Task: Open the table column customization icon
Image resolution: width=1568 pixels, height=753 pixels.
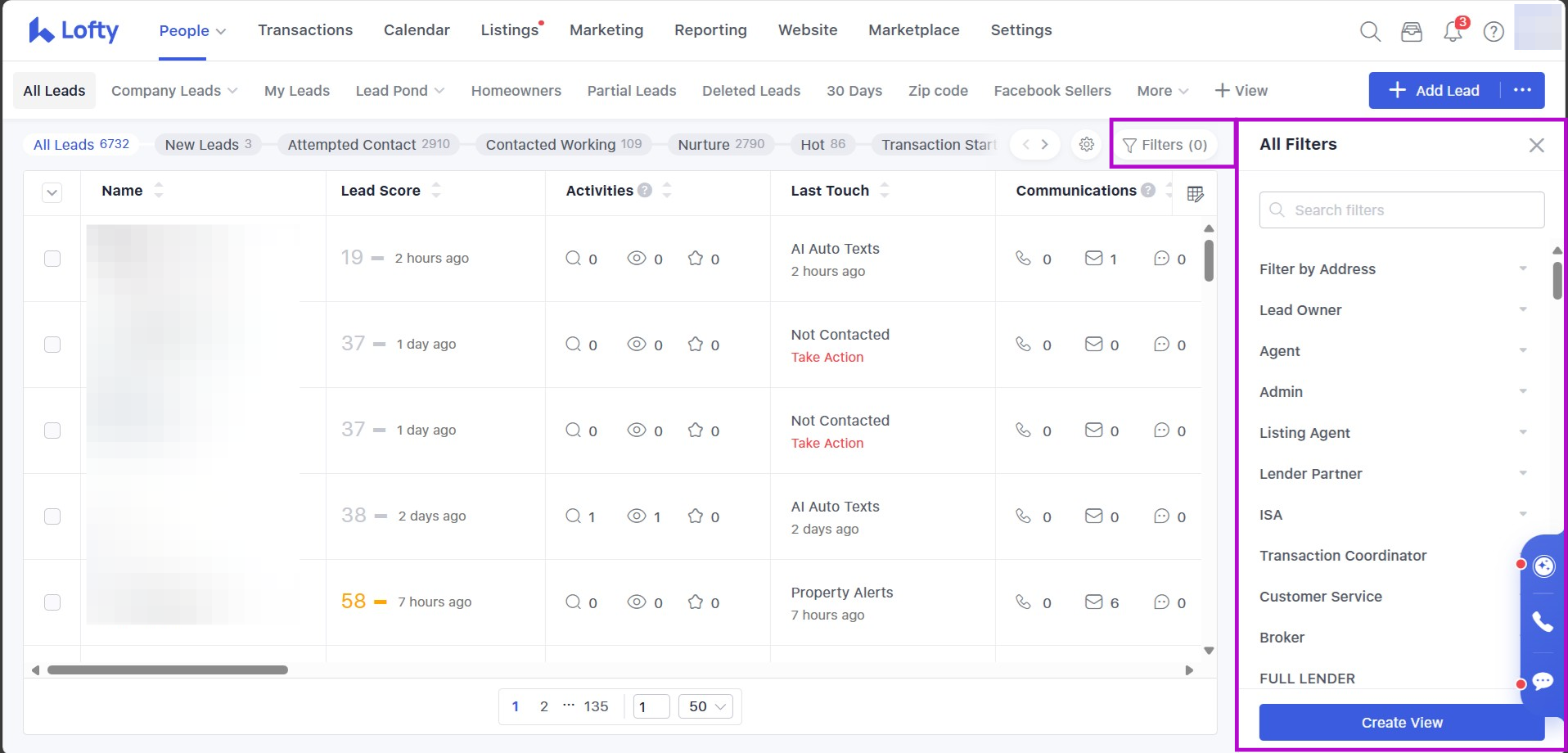Action: pos(1195,194)
